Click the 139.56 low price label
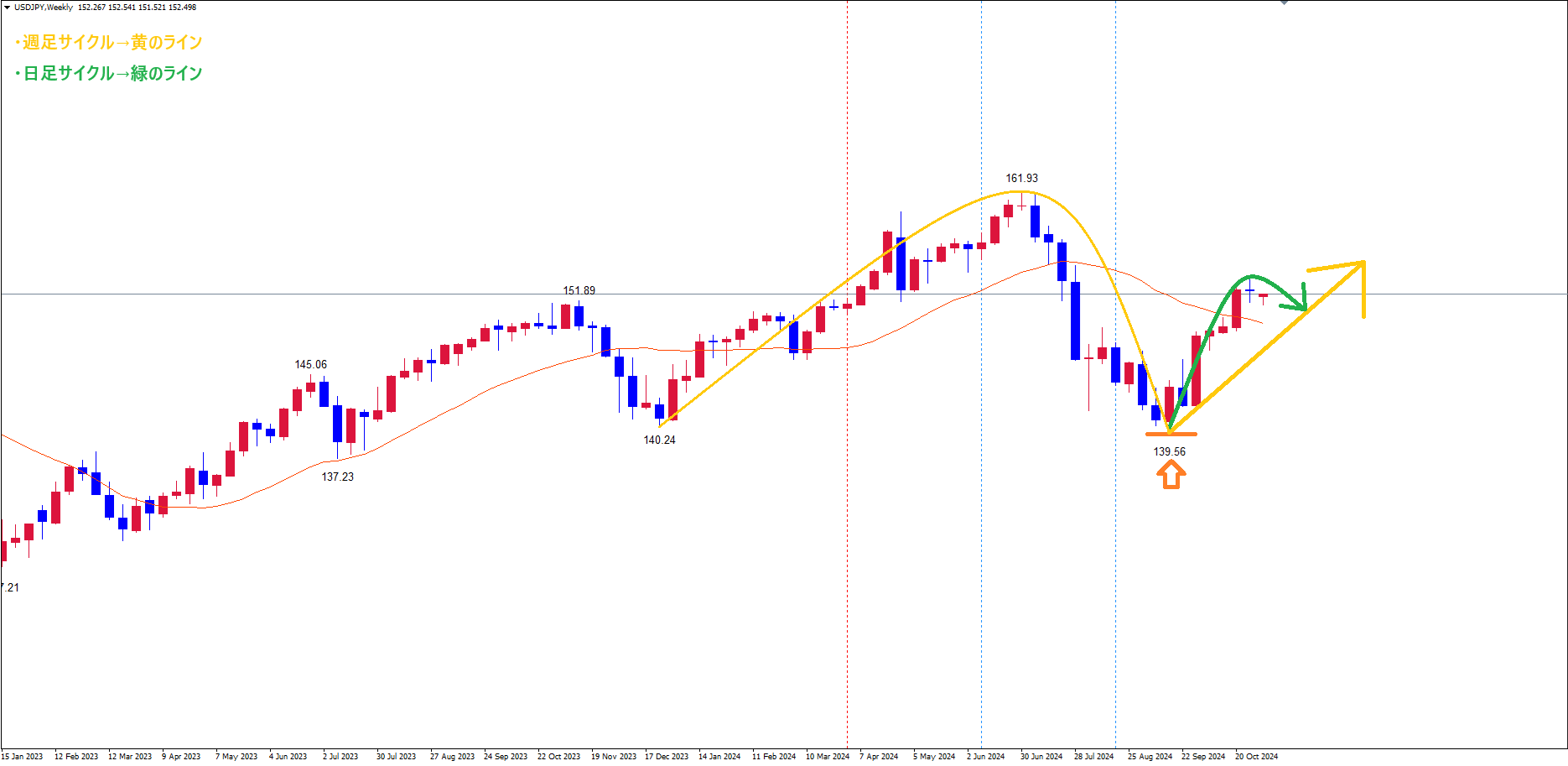The image size is (1568, 766). (1169, 451)
